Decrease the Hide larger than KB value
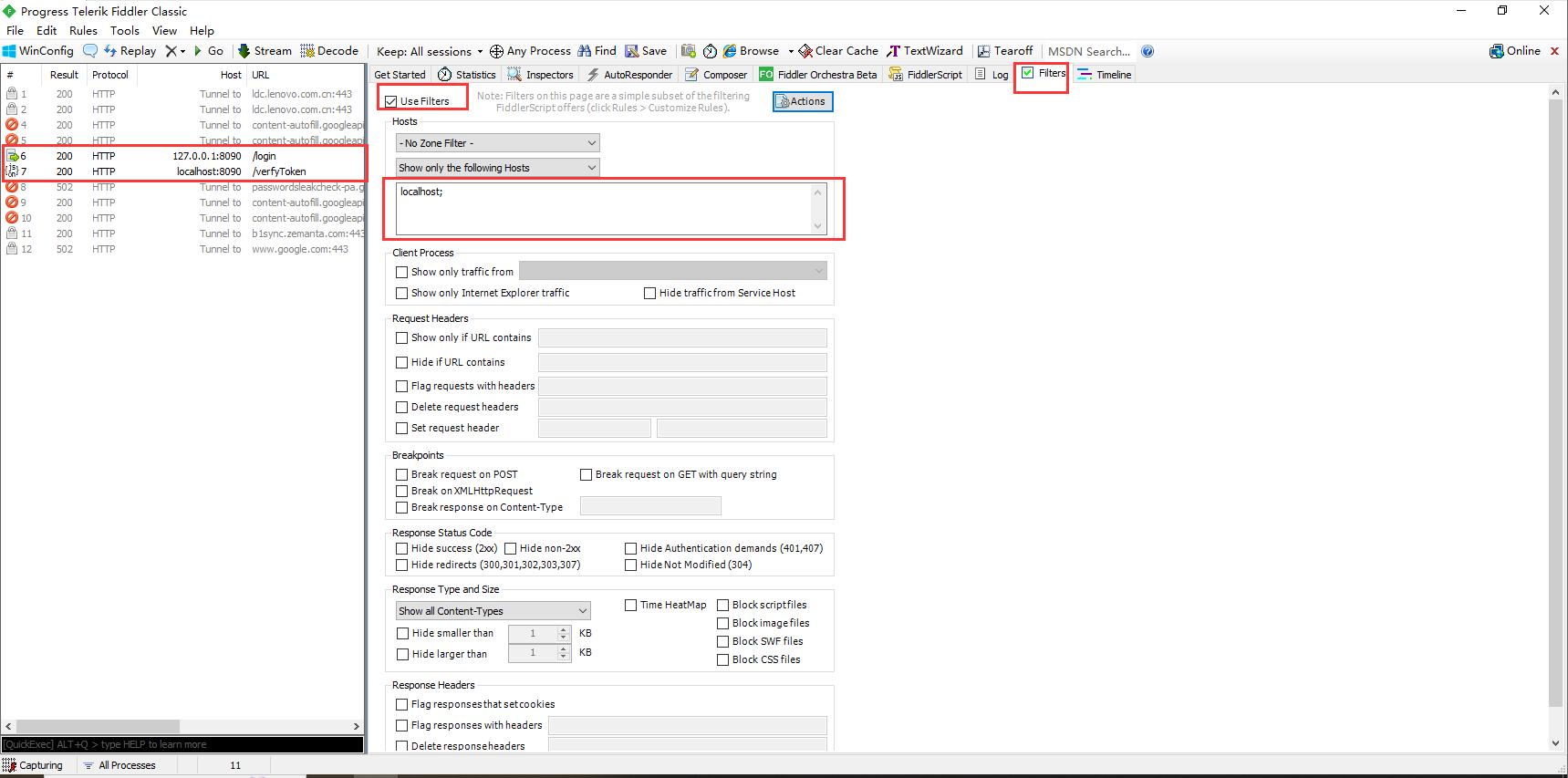The image size is (1568, 778). (564, 657)
